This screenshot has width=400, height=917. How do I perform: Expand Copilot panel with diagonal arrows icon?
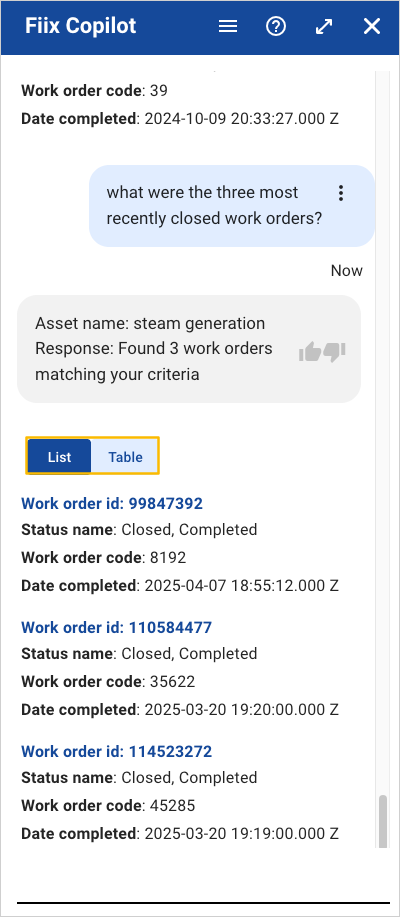tap(324, 26)
